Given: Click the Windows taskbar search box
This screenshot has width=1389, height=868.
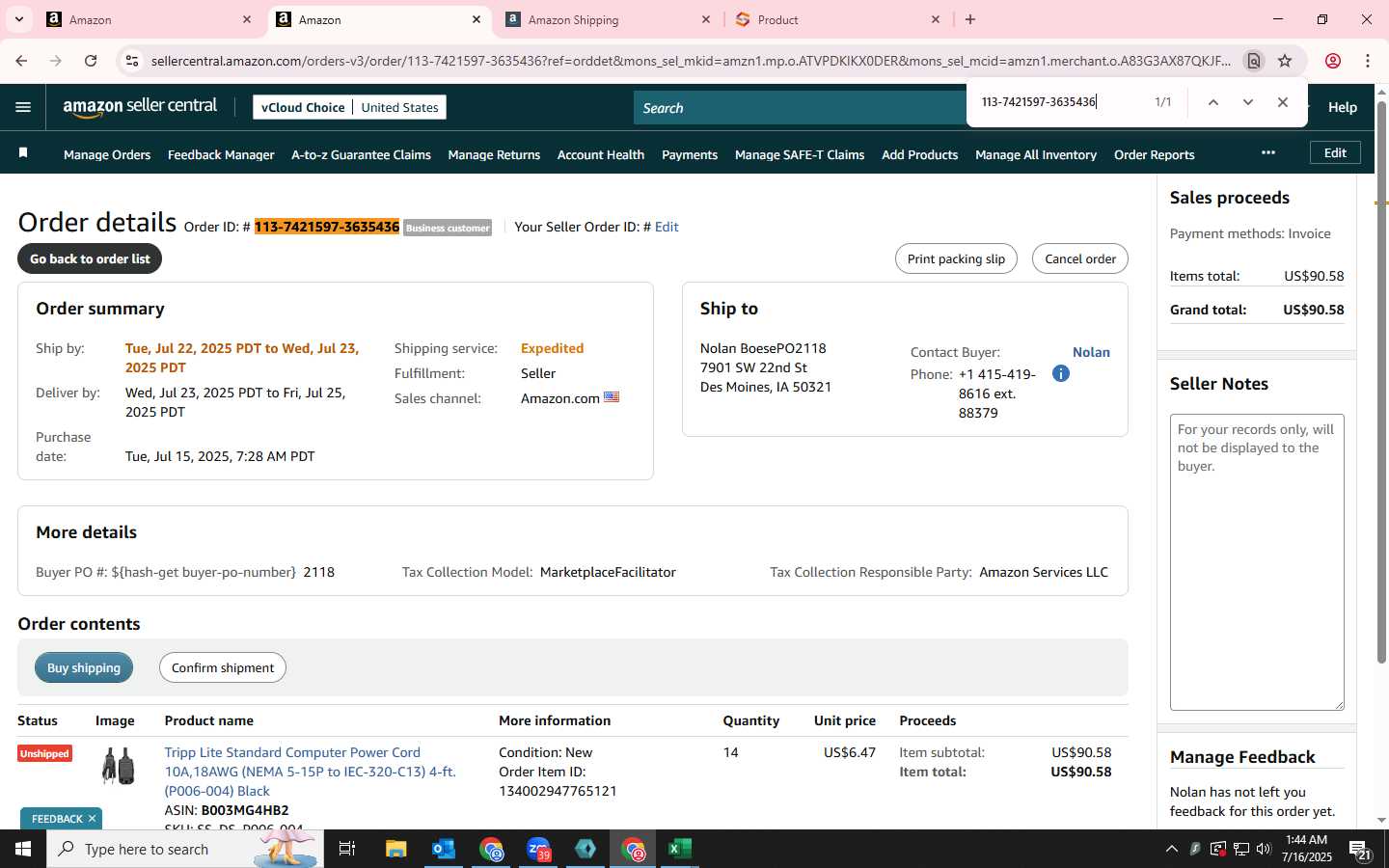Looking at the screenshot, I should click(x=185, y=849).
